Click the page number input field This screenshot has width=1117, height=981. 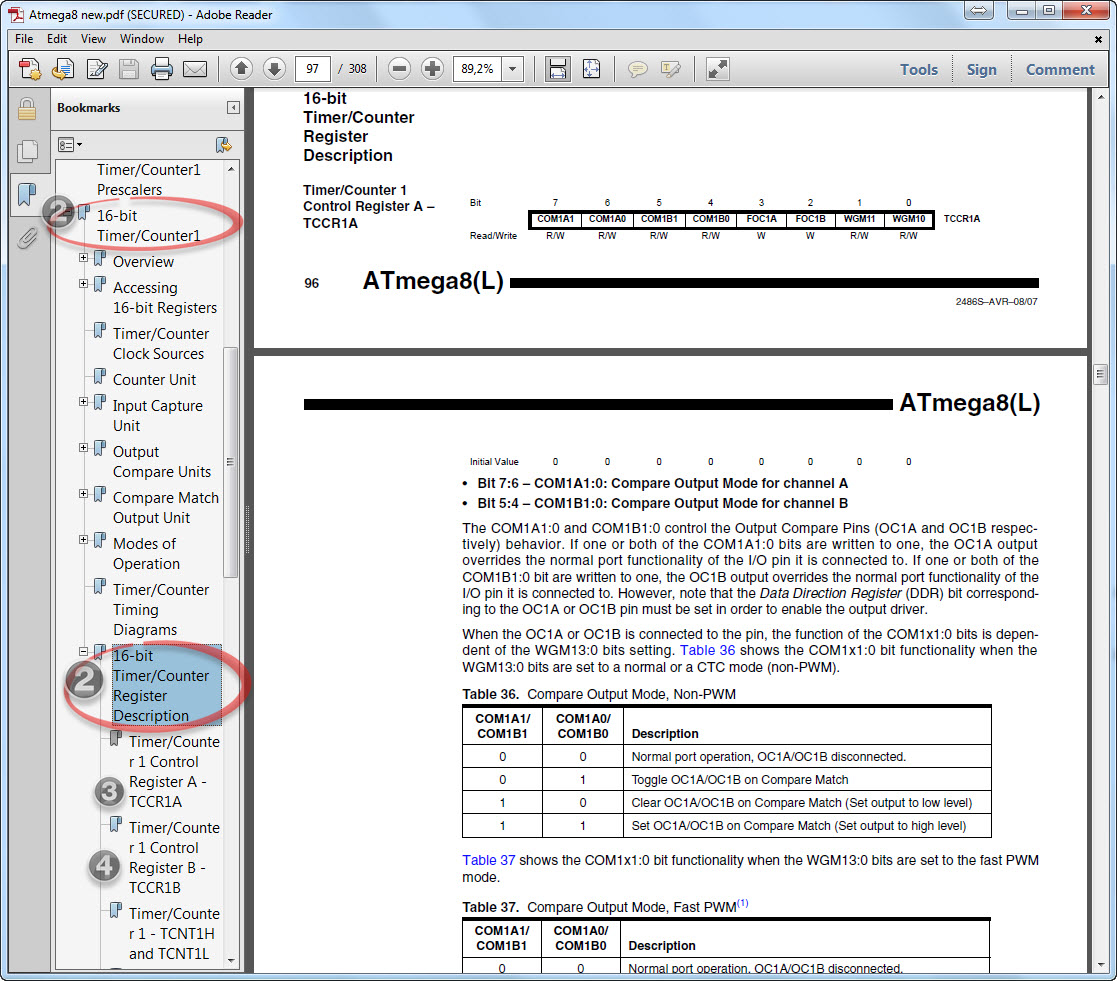click(x=313, y=69)
